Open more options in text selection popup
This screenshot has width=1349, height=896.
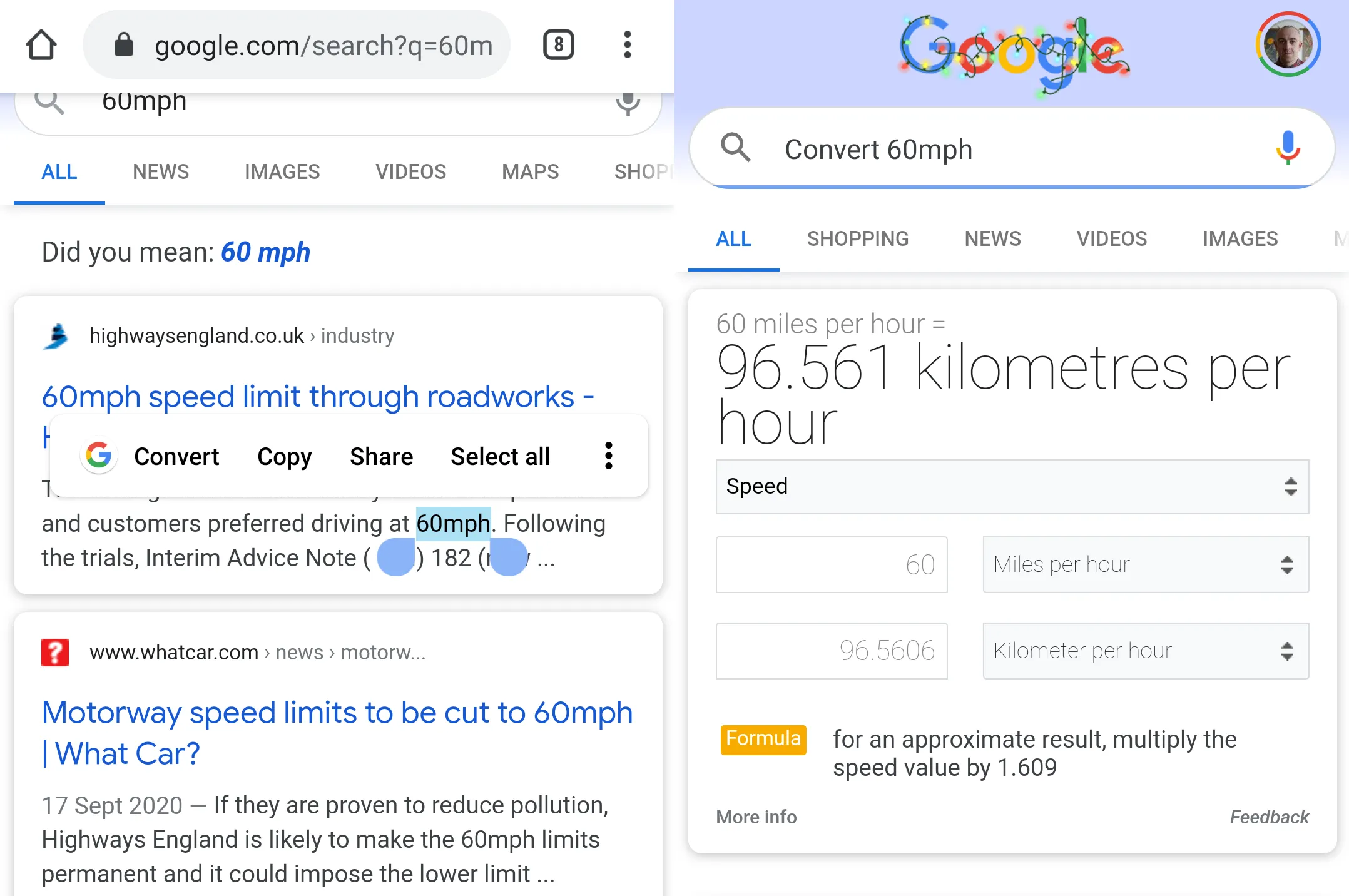[x=608, y=456]
